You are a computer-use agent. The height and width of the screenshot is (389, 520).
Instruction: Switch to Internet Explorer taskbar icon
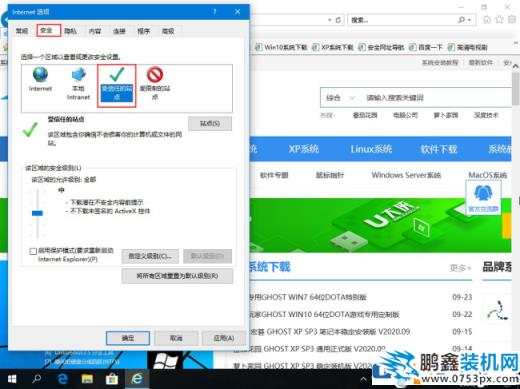[x=137, y=379]
